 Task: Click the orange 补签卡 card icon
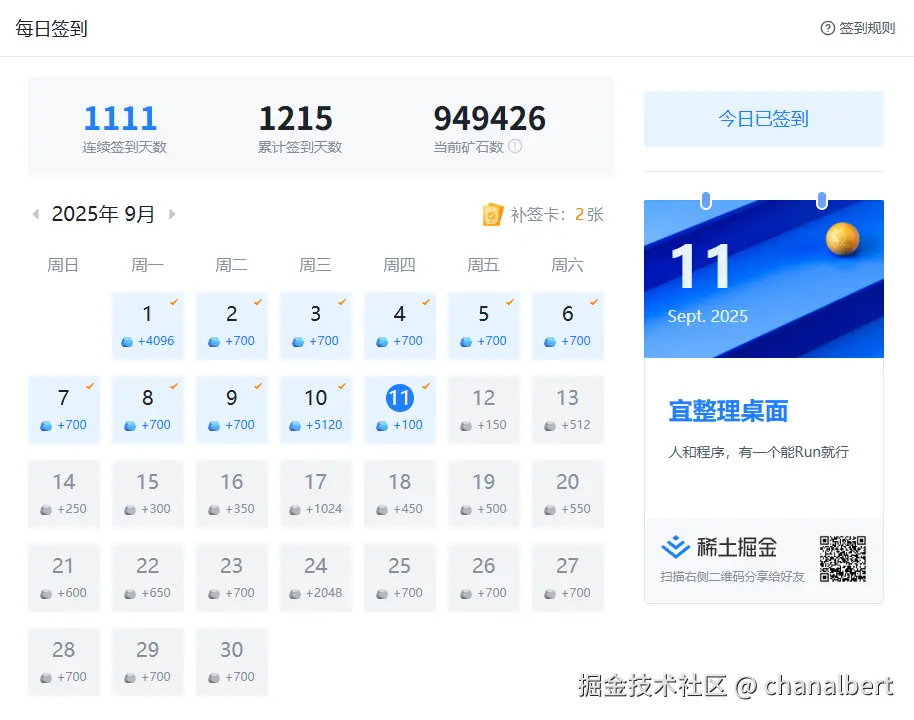492,214
